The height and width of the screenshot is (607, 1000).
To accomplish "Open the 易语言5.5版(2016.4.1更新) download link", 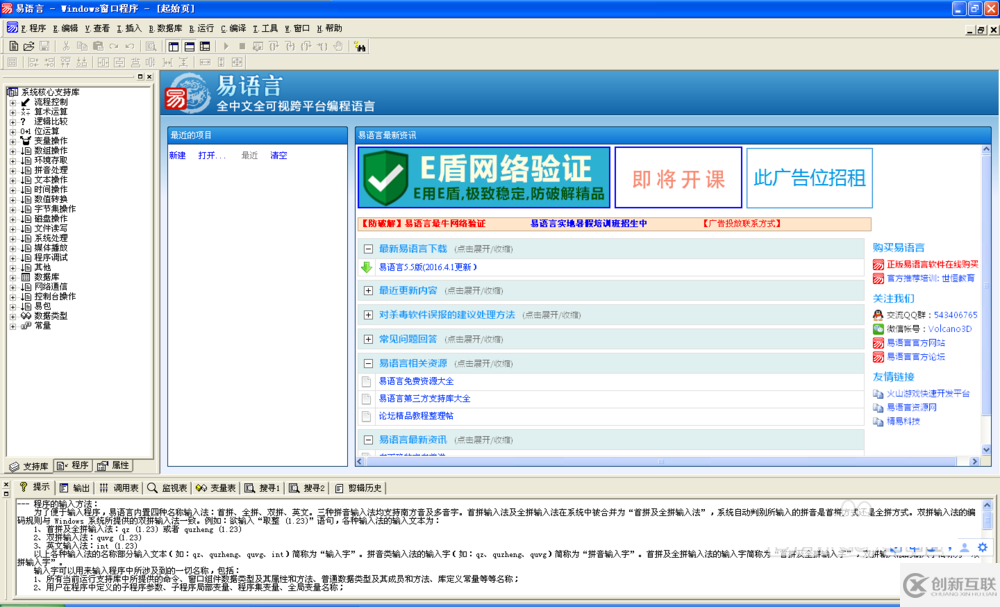I will pyautogui.click(x=428, y=267).
